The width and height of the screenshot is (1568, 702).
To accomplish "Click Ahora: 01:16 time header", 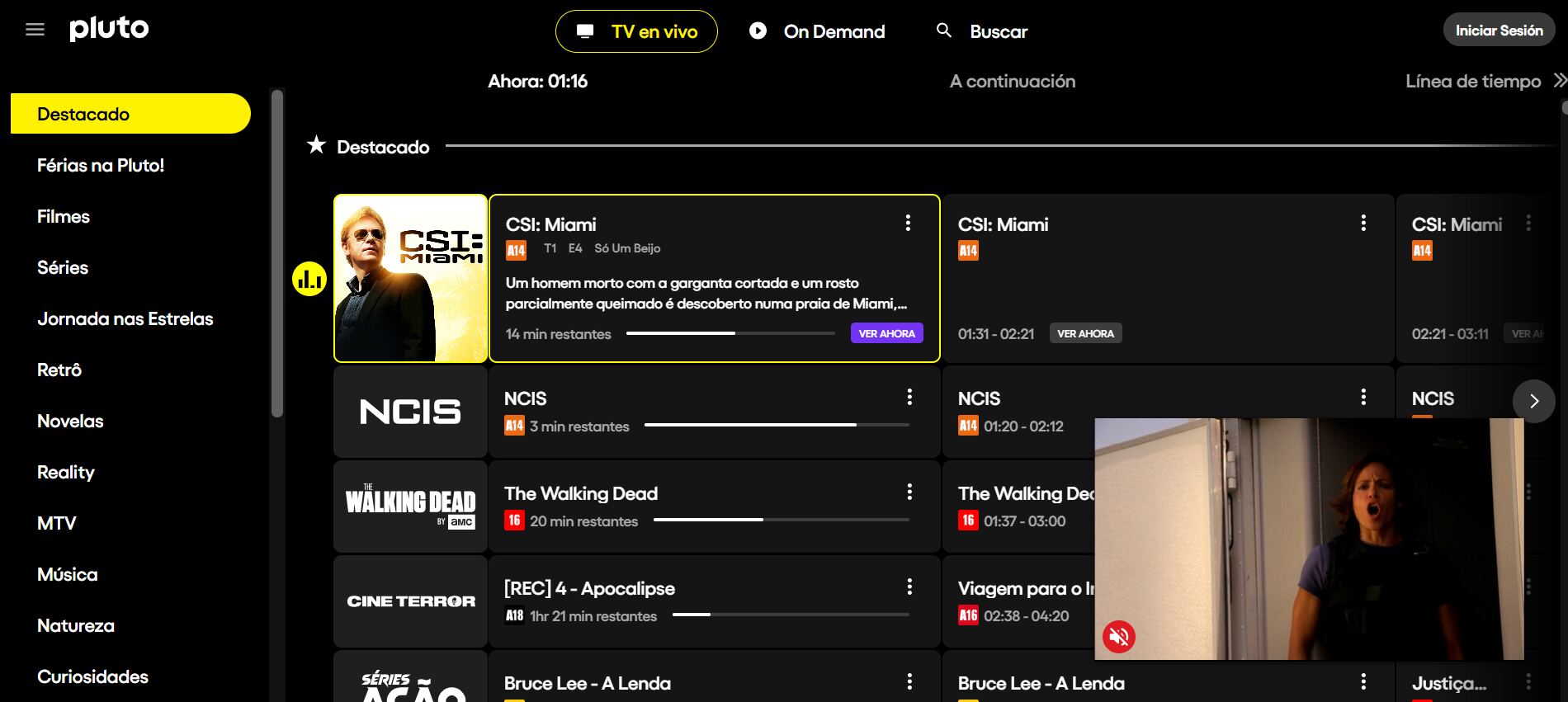I will coord(538,81).
